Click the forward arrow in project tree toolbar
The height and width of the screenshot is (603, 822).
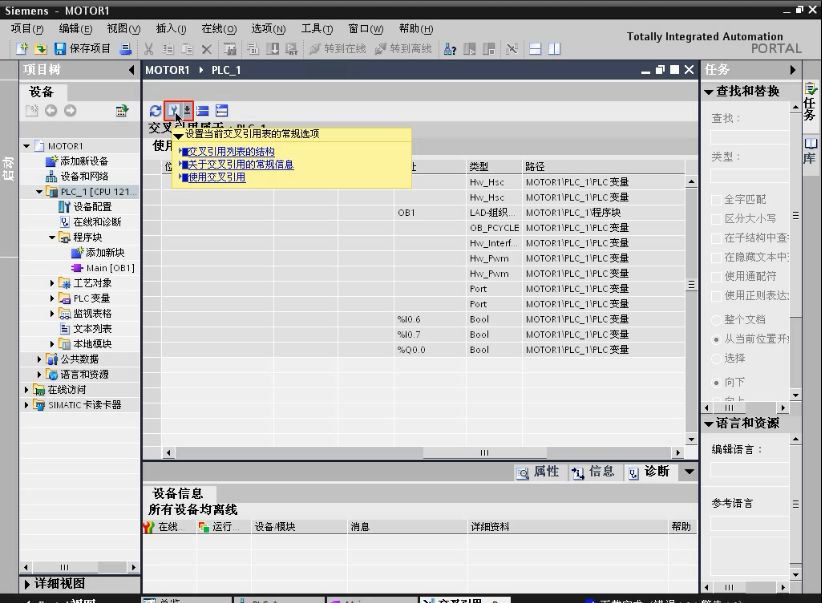pyautogui.click(x=70, y=111)
